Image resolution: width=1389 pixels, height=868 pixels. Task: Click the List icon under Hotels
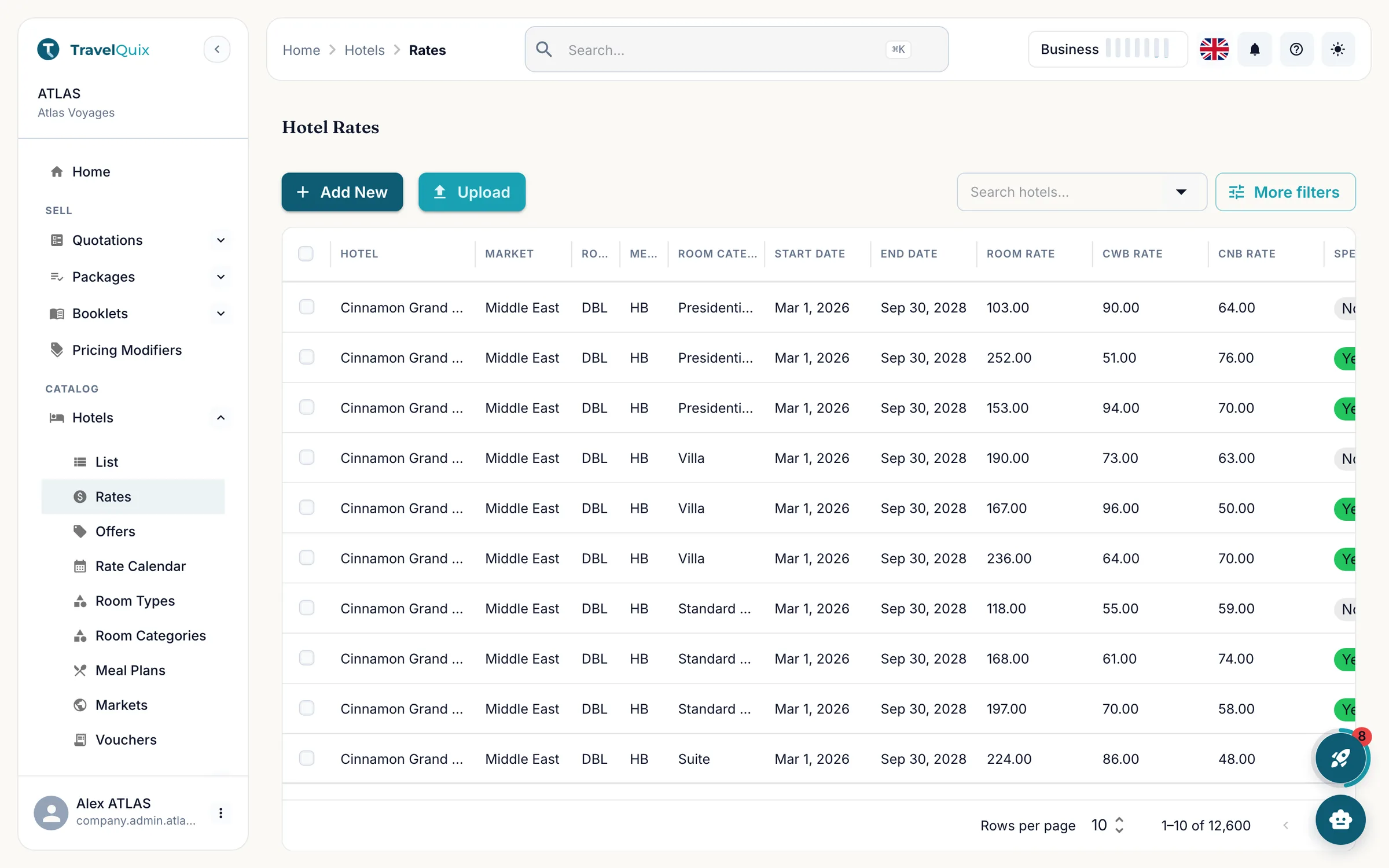coord(80,462)
